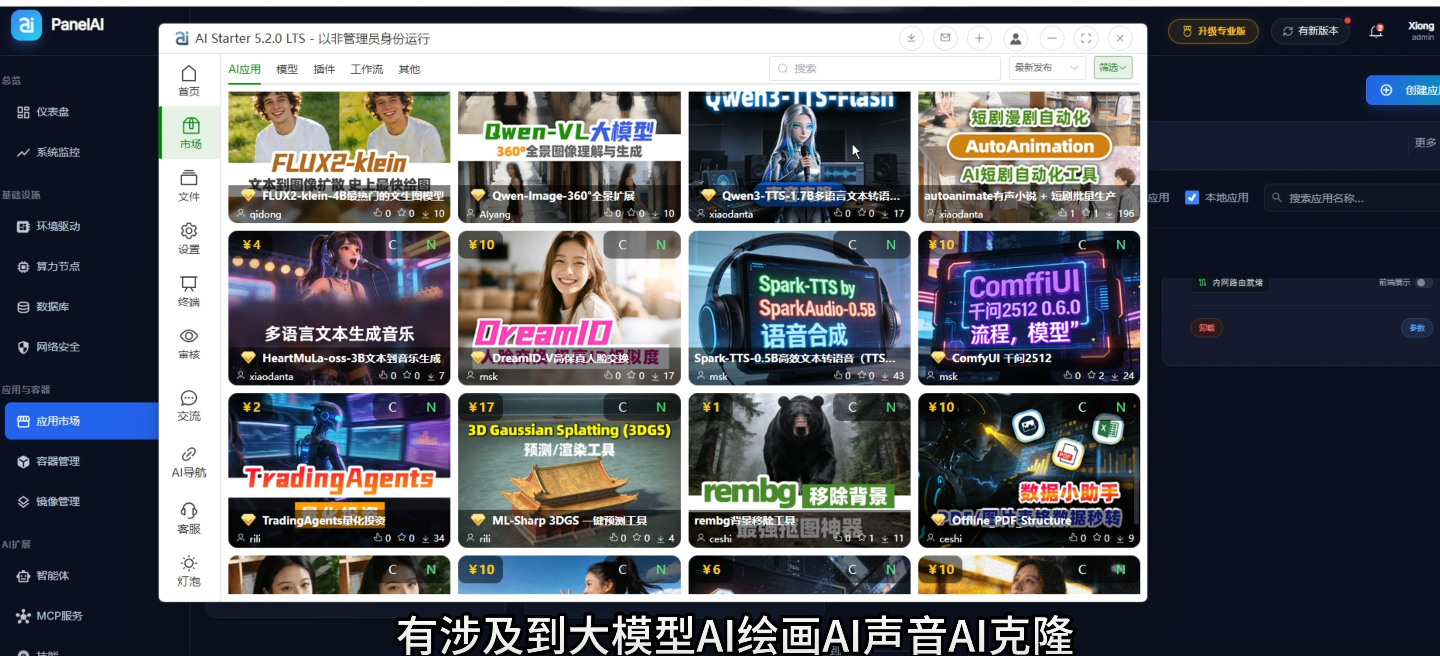The width and height of the screenshot is (1440, 656).
Task: Open the ML-Sharp 3DGS app card
Action: pyautogui.click(x=569, y=470)
